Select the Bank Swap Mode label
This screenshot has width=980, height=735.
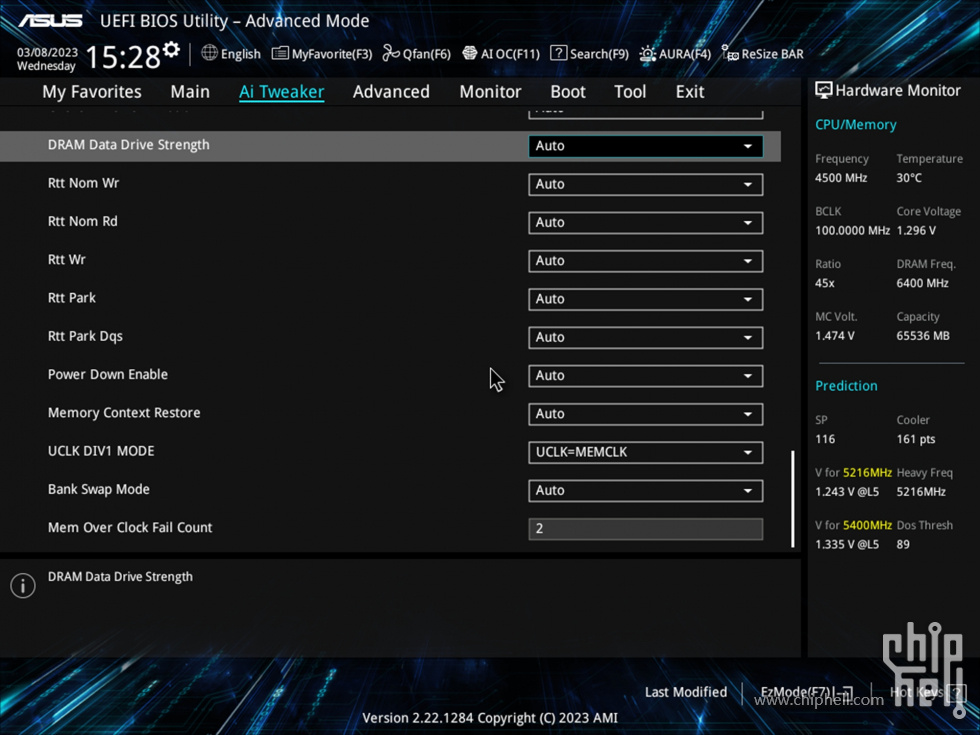pos(99,489)
